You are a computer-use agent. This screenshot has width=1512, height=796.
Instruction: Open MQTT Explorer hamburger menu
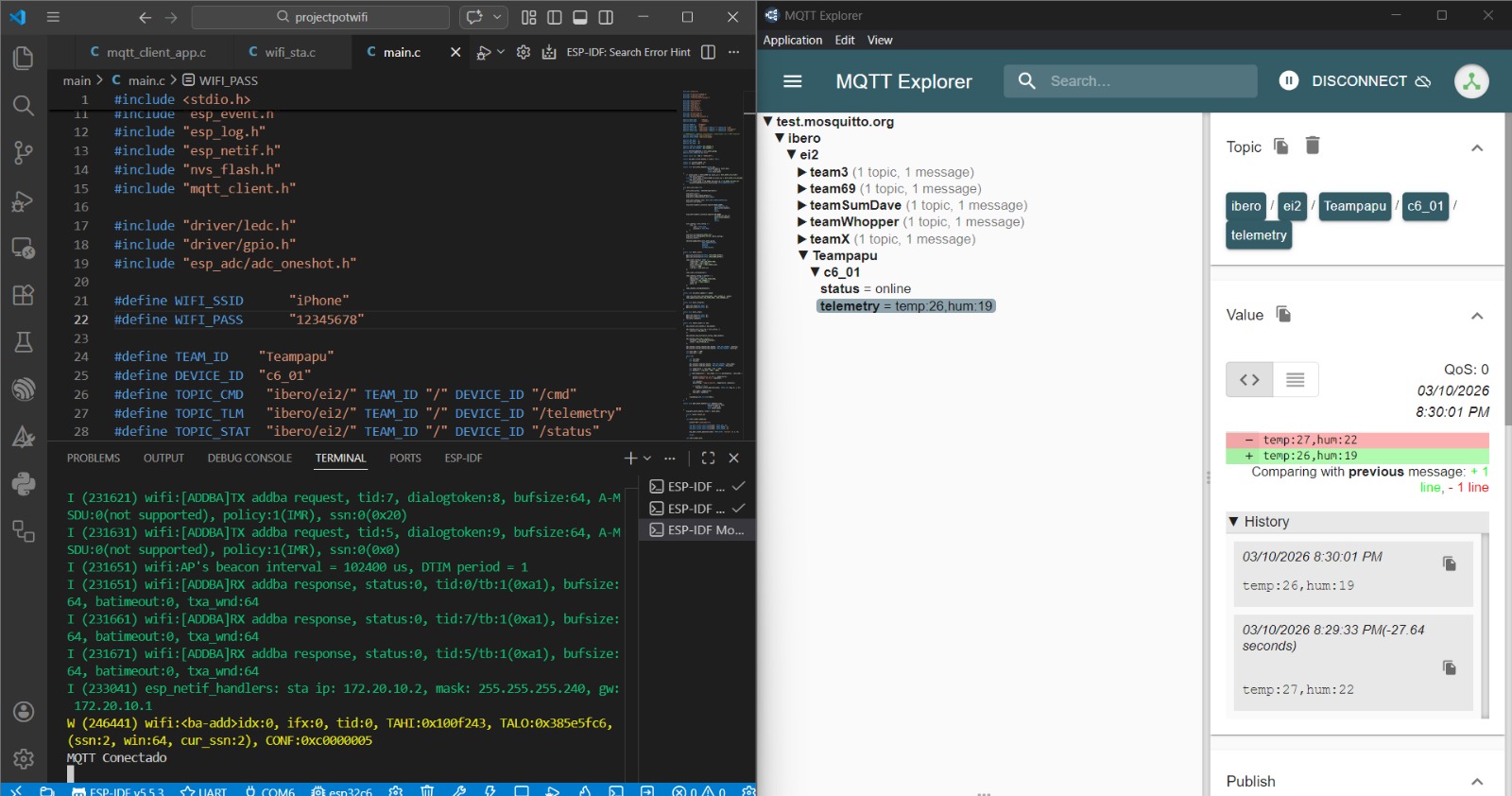[793, 81]
